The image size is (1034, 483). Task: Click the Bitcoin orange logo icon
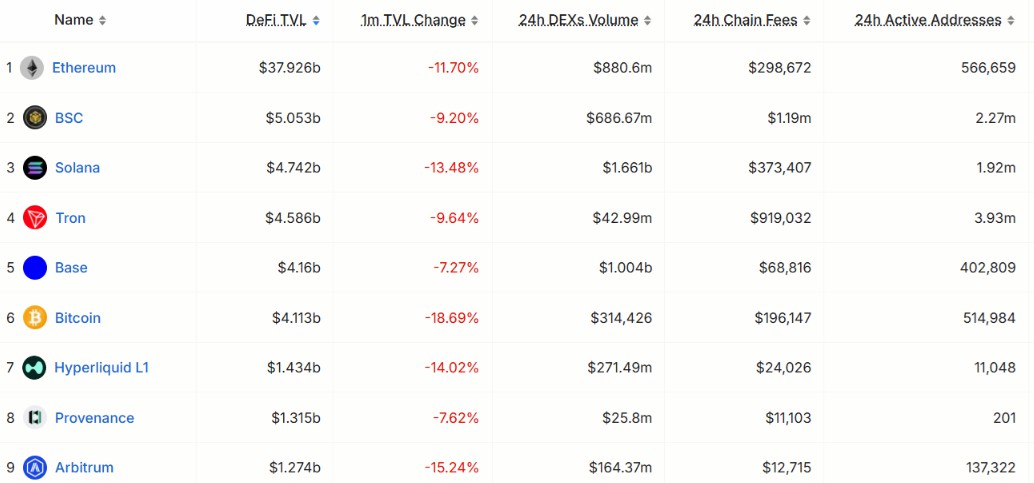[35, 318]
